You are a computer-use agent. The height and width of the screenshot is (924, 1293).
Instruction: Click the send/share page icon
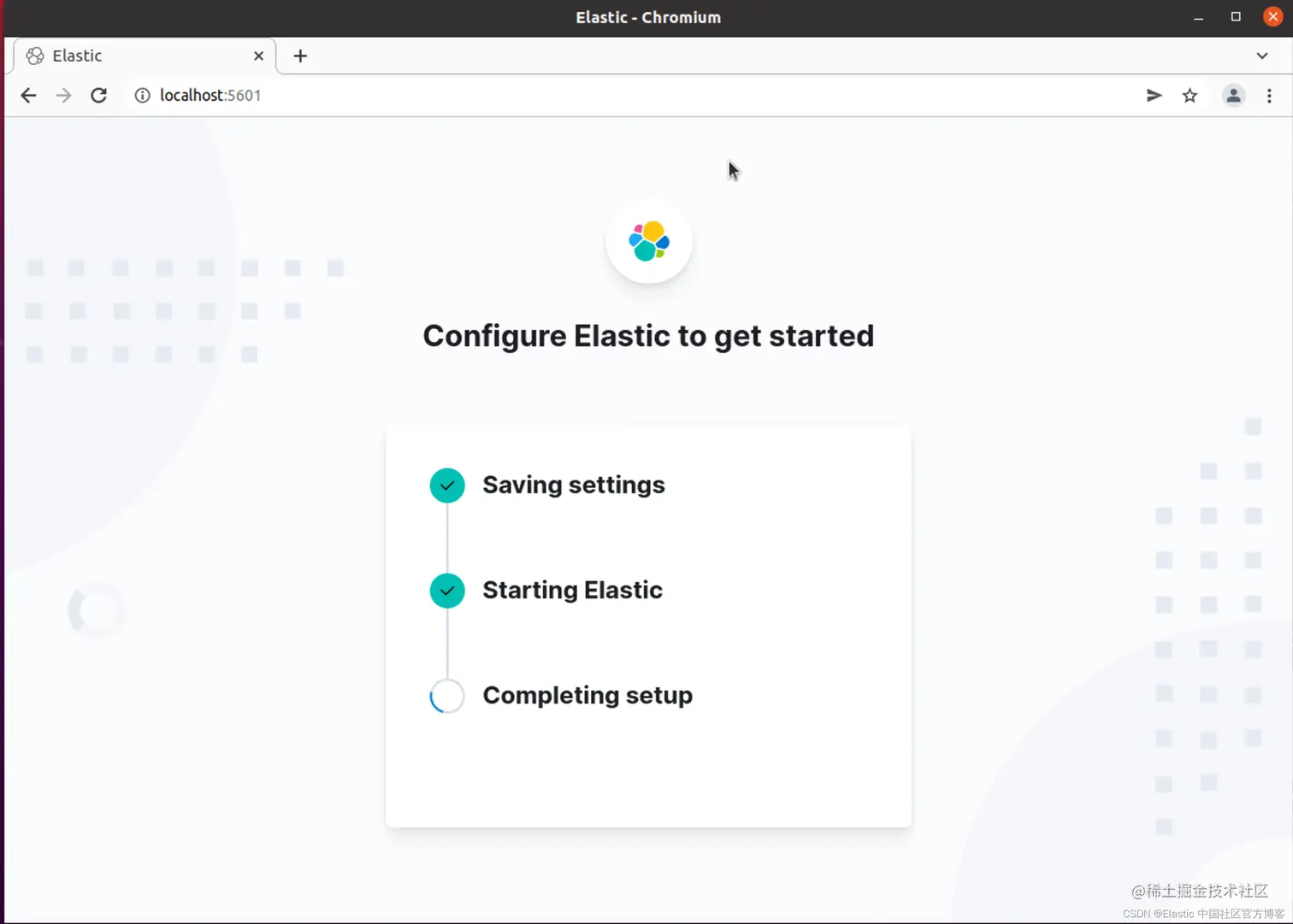click(1154, 96)
